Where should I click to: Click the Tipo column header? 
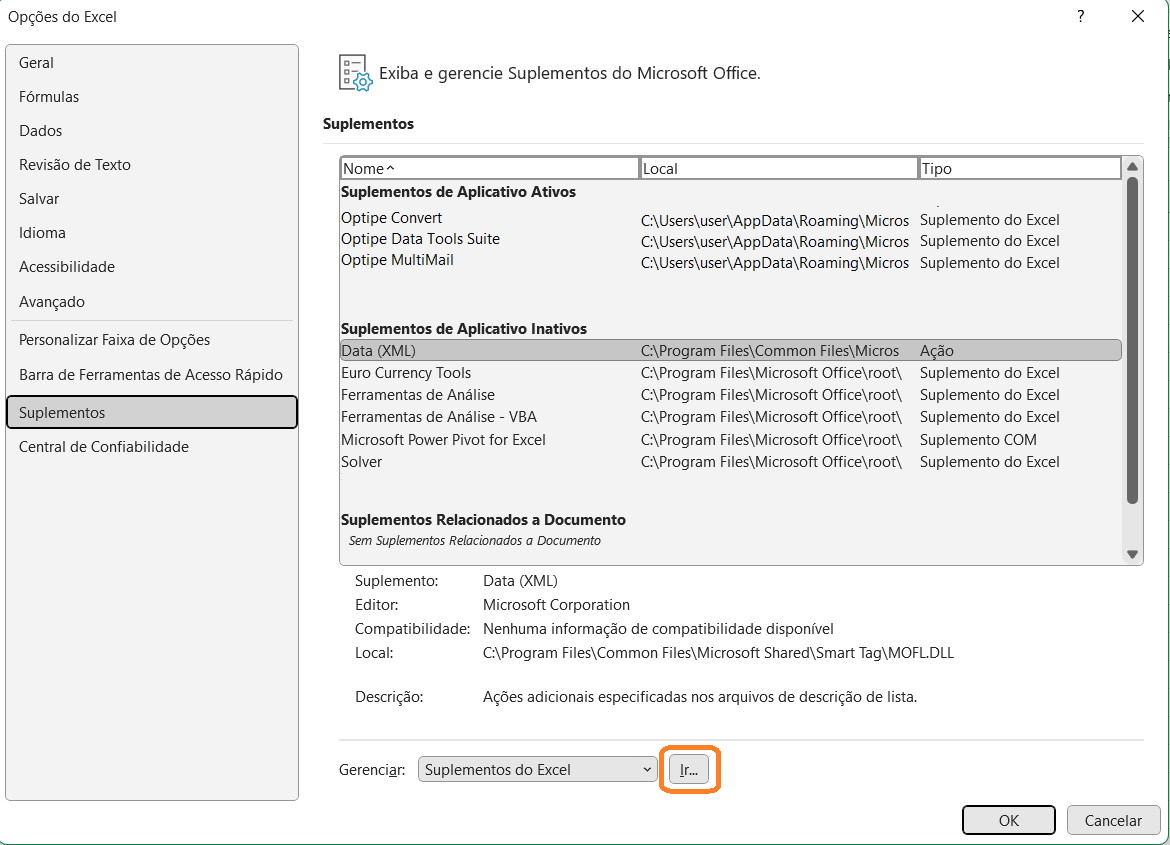1019,169
